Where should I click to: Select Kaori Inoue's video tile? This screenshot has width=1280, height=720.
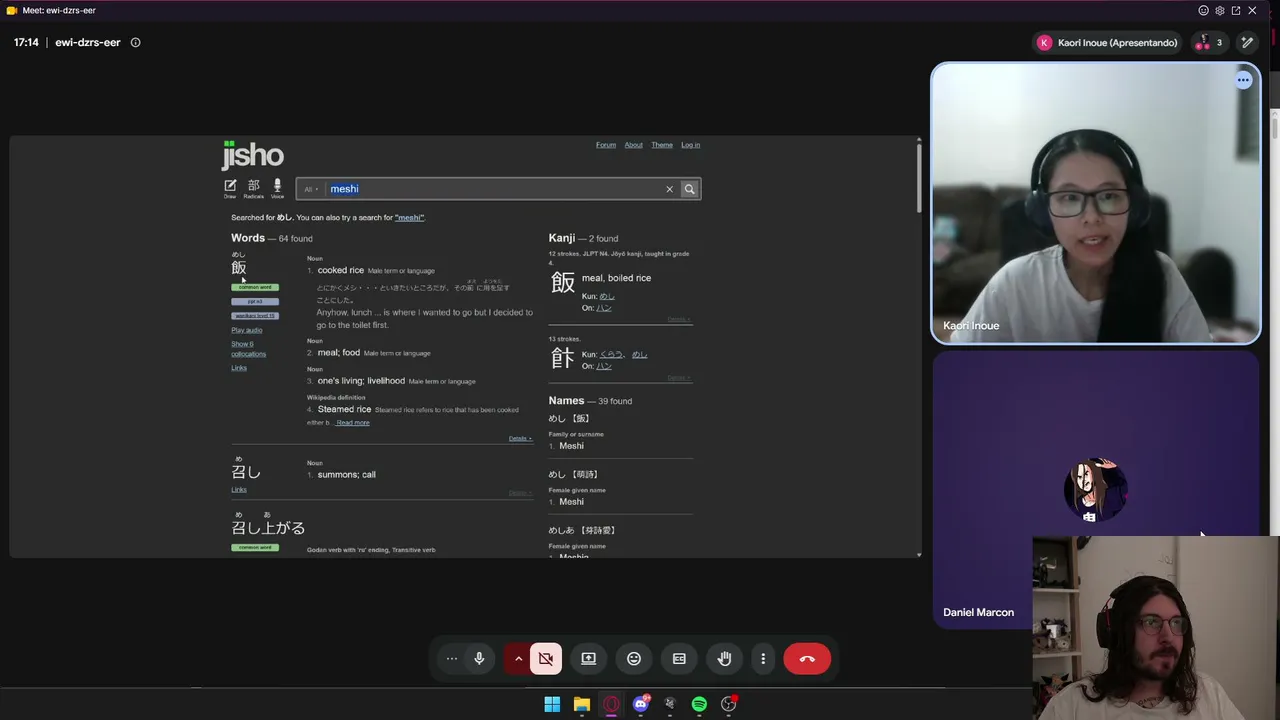point(1096,203)
